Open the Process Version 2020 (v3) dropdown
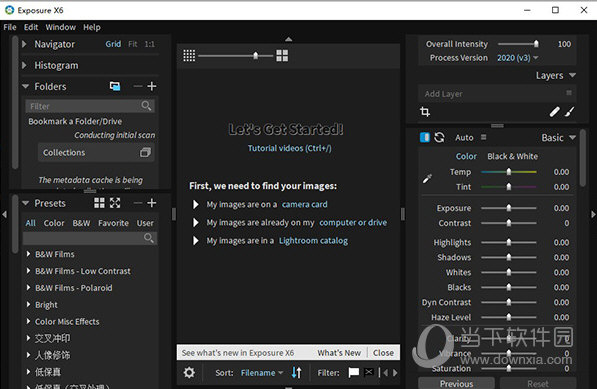The image size is (597, 389). tap(517, 57)
